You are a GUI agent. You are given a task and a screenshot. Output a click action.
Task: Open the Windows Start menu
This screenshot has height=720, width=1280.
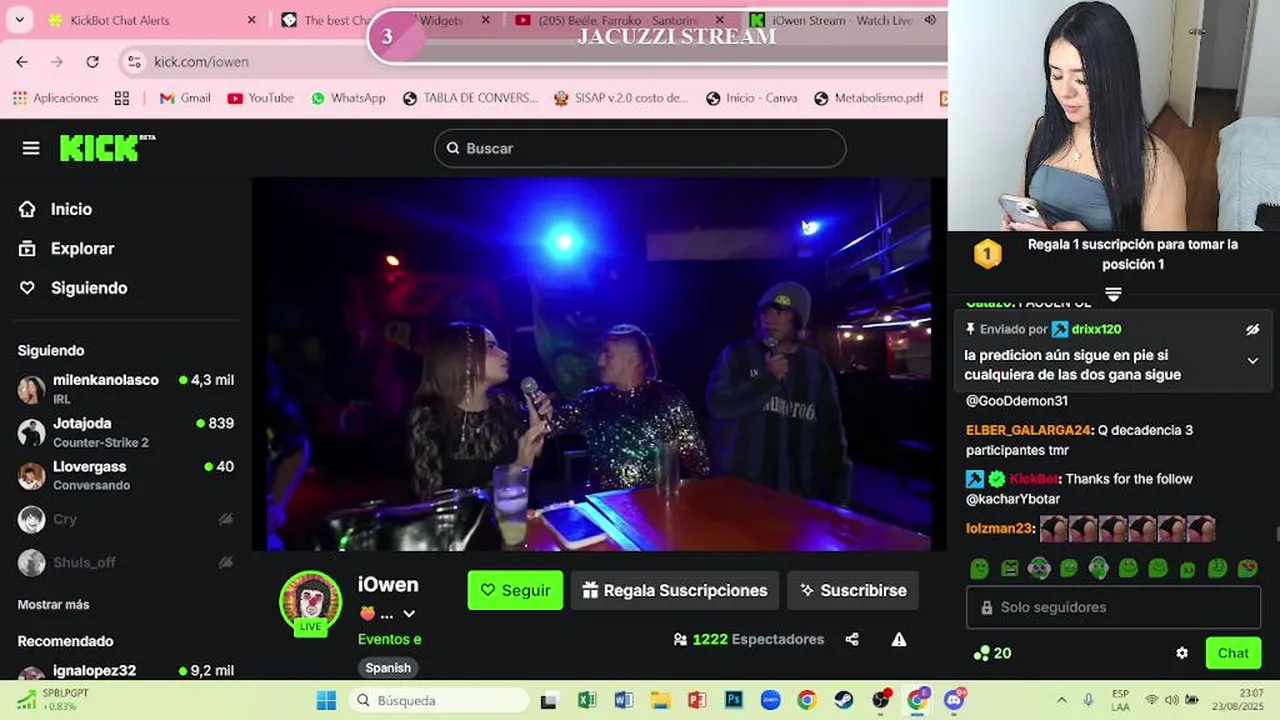pyautogui.click(x=326, y=700)
